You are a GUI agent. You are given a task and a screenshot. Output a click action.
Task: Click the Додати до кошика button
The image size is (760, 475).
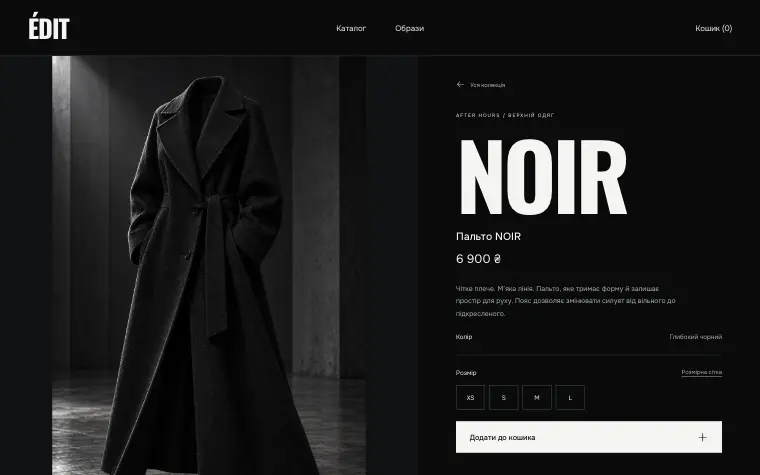tap(588, 437)
